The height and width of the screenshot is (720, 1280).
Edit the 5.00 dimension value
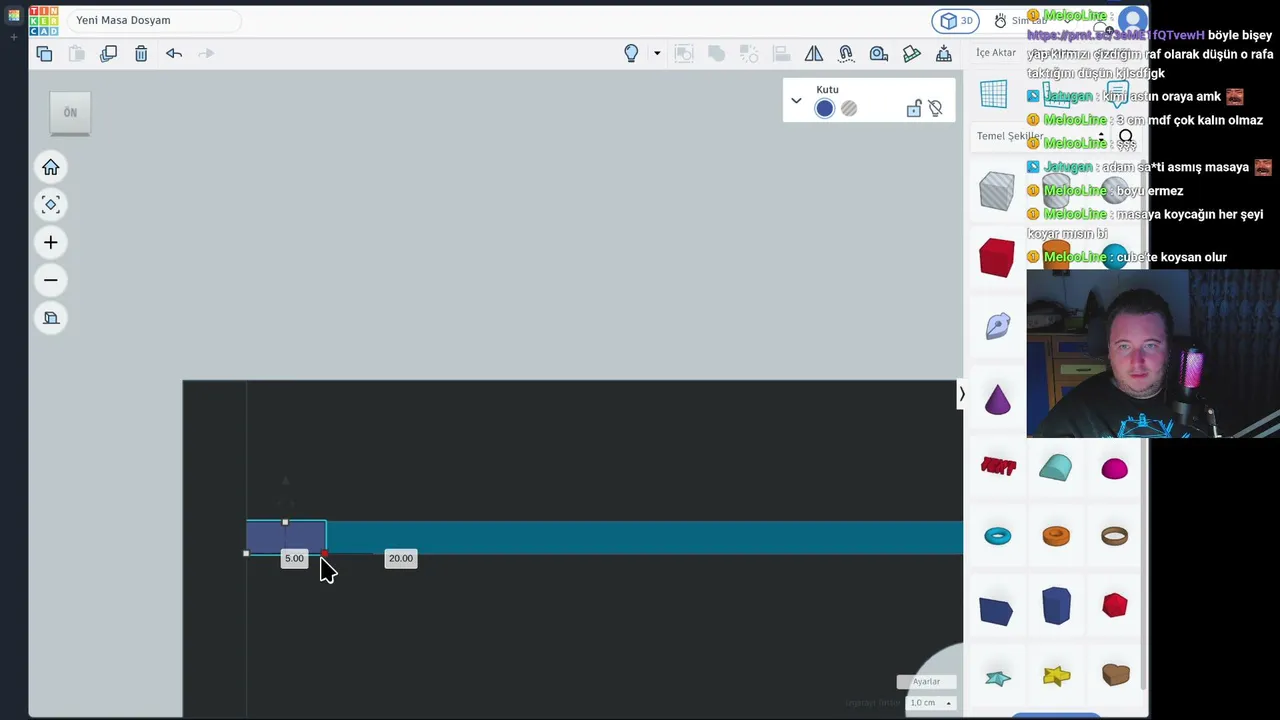click(294, 559)
